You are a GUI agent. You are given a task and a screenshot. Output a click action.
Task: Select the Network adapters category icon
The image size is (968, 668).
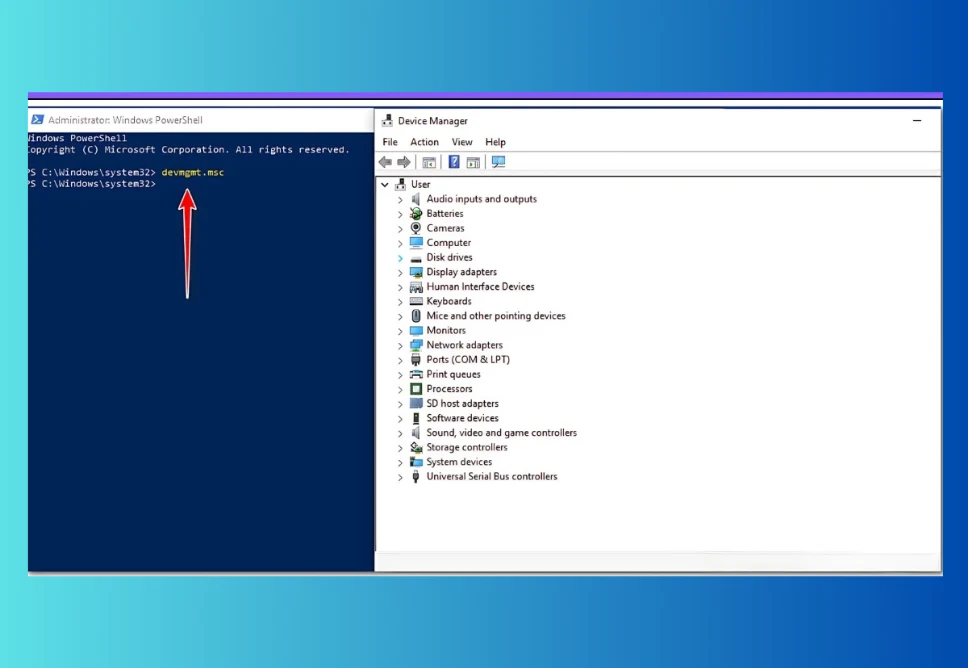point(416,345)
